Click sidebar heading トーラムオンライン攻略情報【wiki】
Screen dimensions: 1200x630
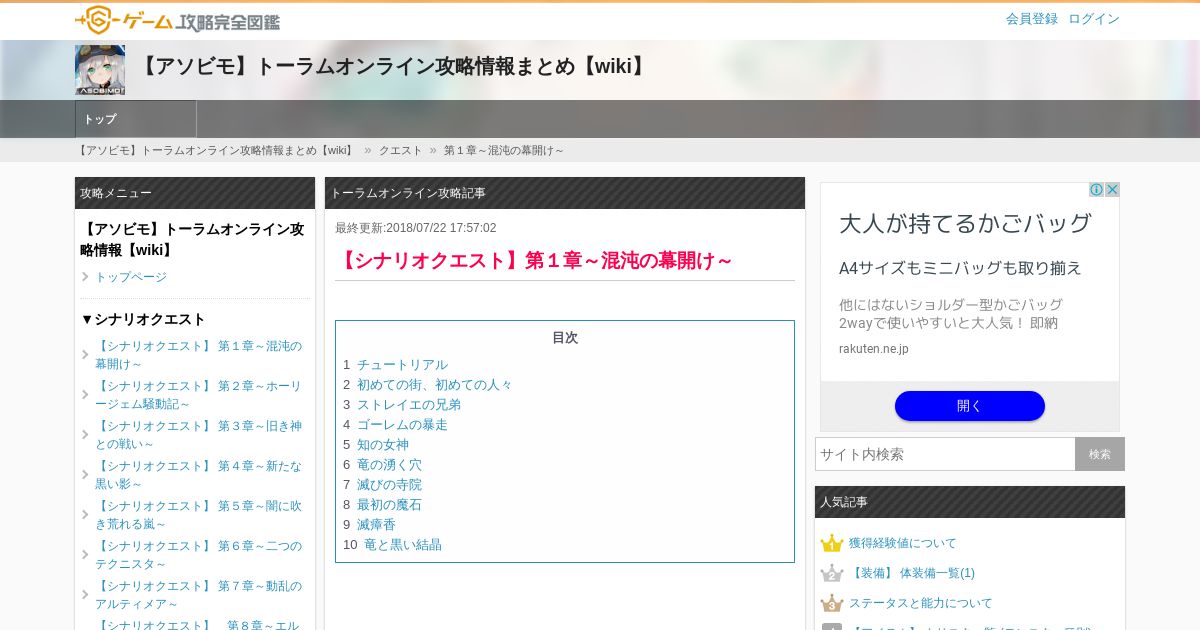pyautogui.click(x=192, y=239)
